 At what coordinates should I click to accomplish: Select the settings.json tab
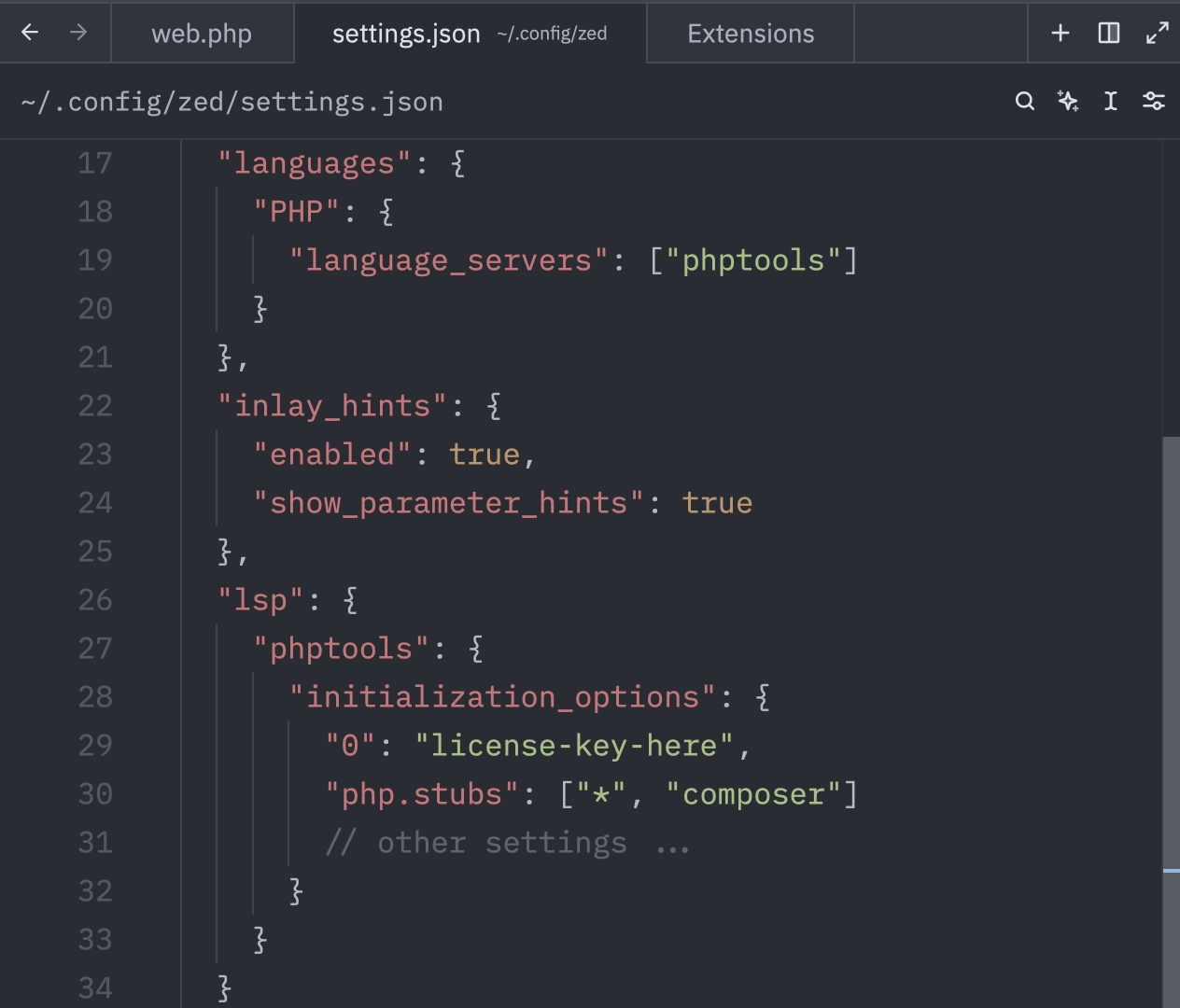[x=470, y=34]
